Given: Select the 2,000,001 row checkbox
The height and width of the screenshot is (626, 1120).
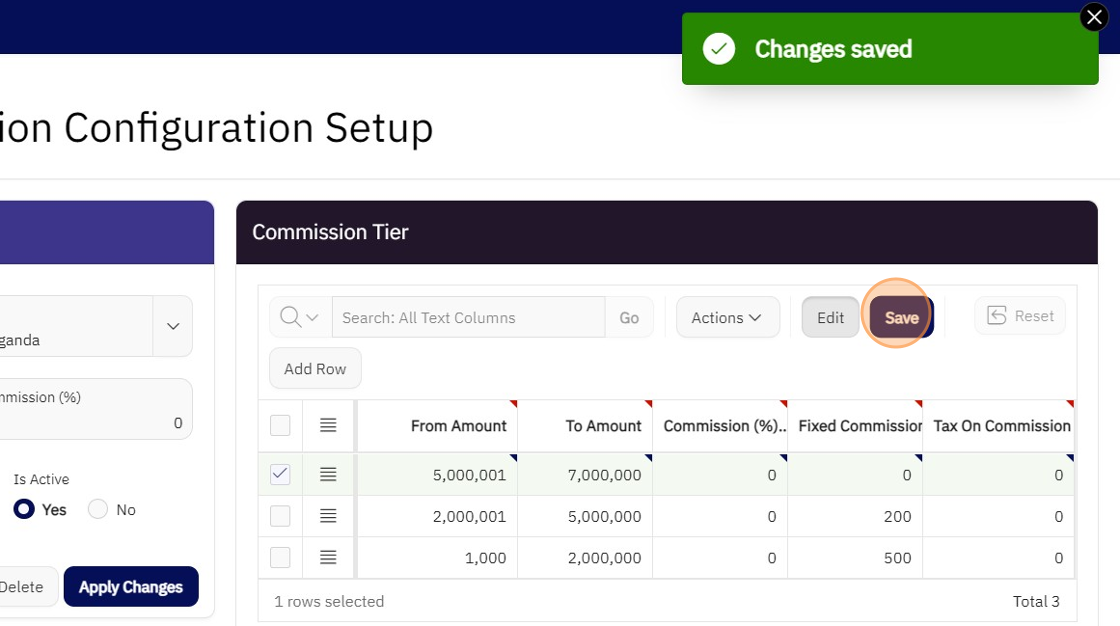Looking at the screenshot, I should [x=280, y=516].
